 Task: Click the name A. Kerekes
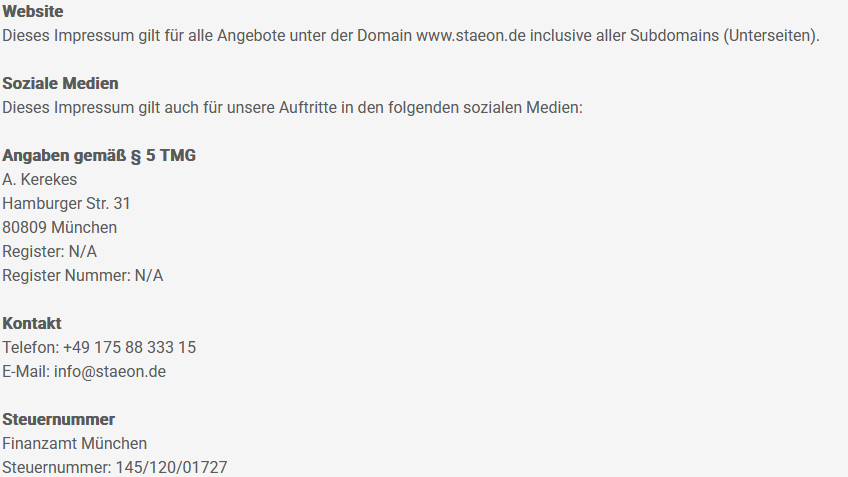pos(40,180)
